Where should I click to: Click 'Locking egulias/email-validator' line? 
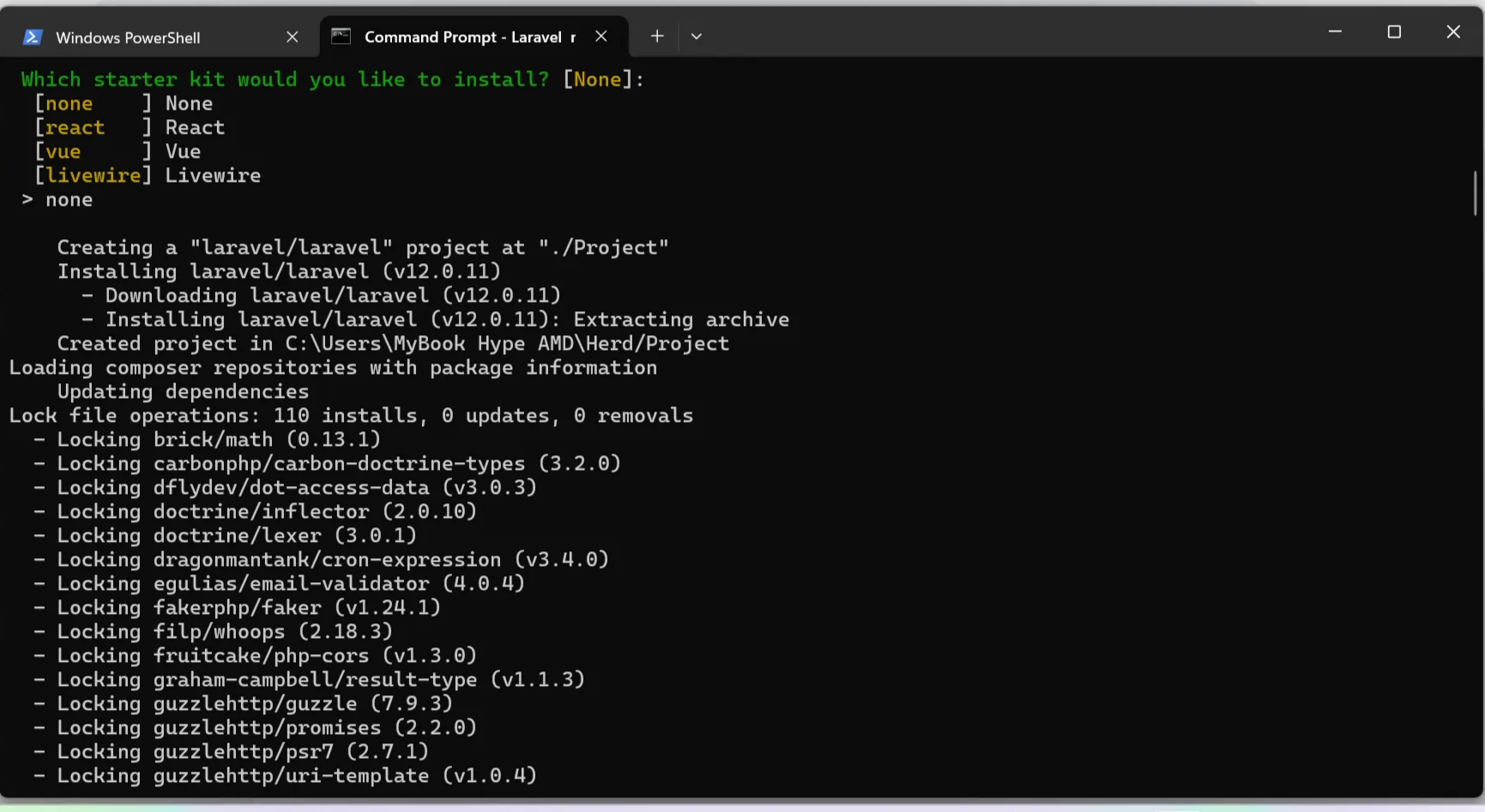pyautogui.click(x=279, y=584)
